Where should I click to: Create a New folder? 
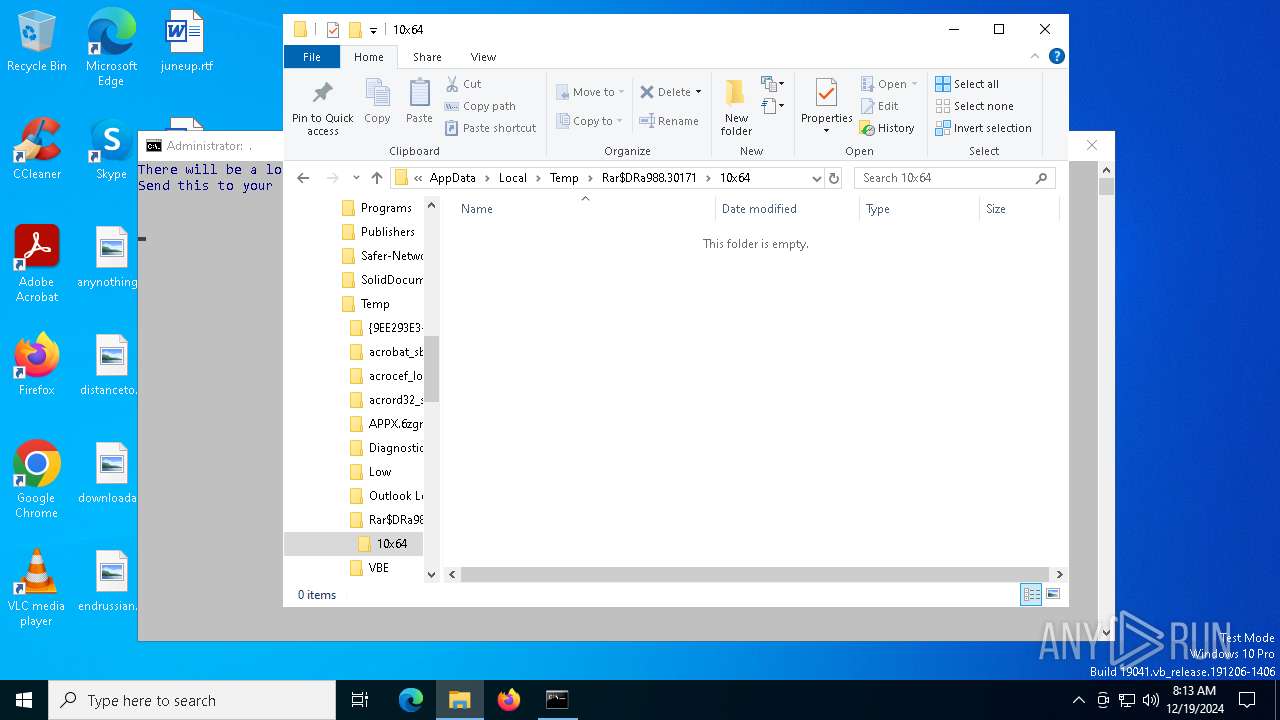pyautogui.click(x=736, y=108)
